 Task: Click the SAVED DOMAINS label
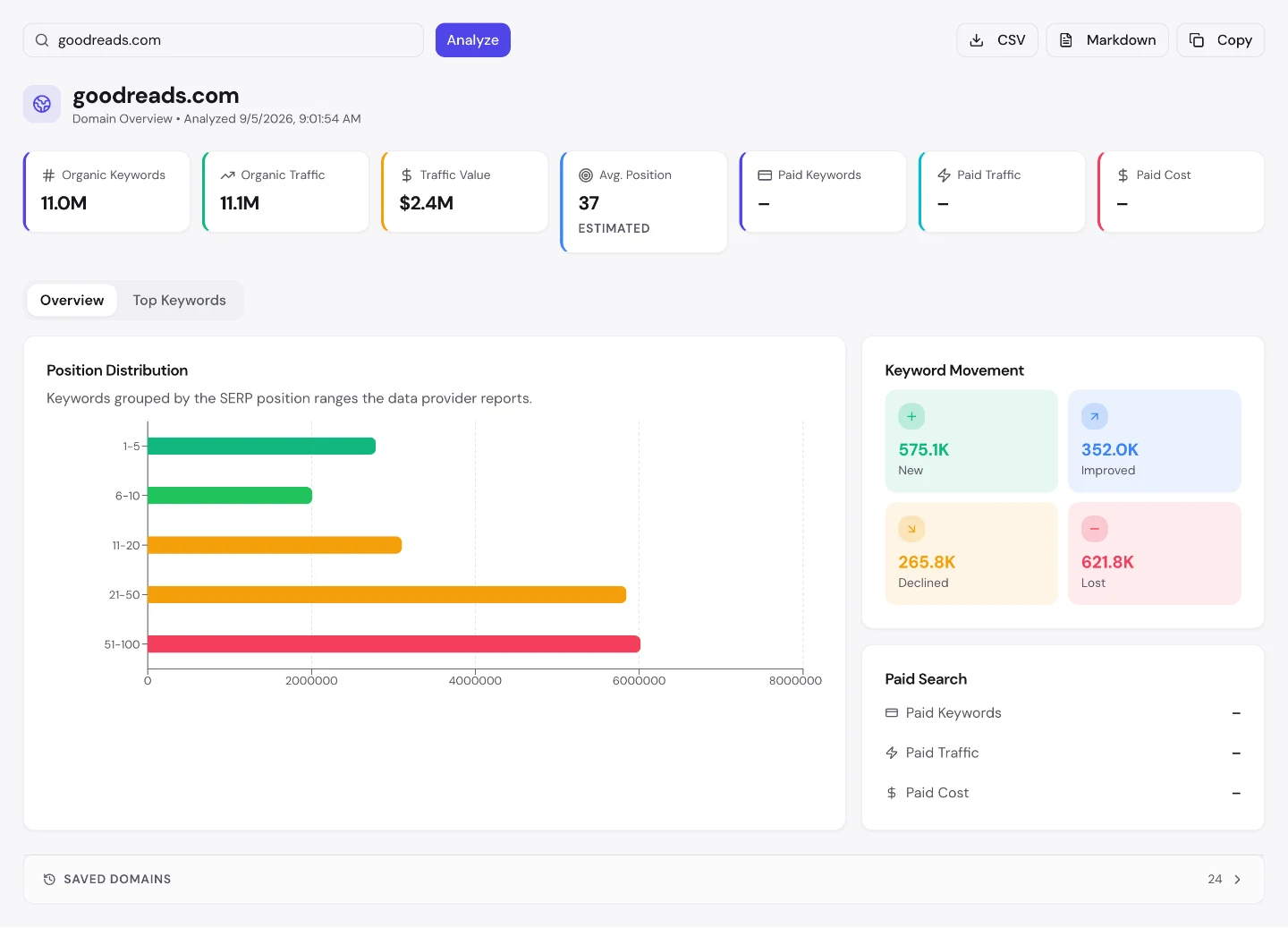(117, 880)
